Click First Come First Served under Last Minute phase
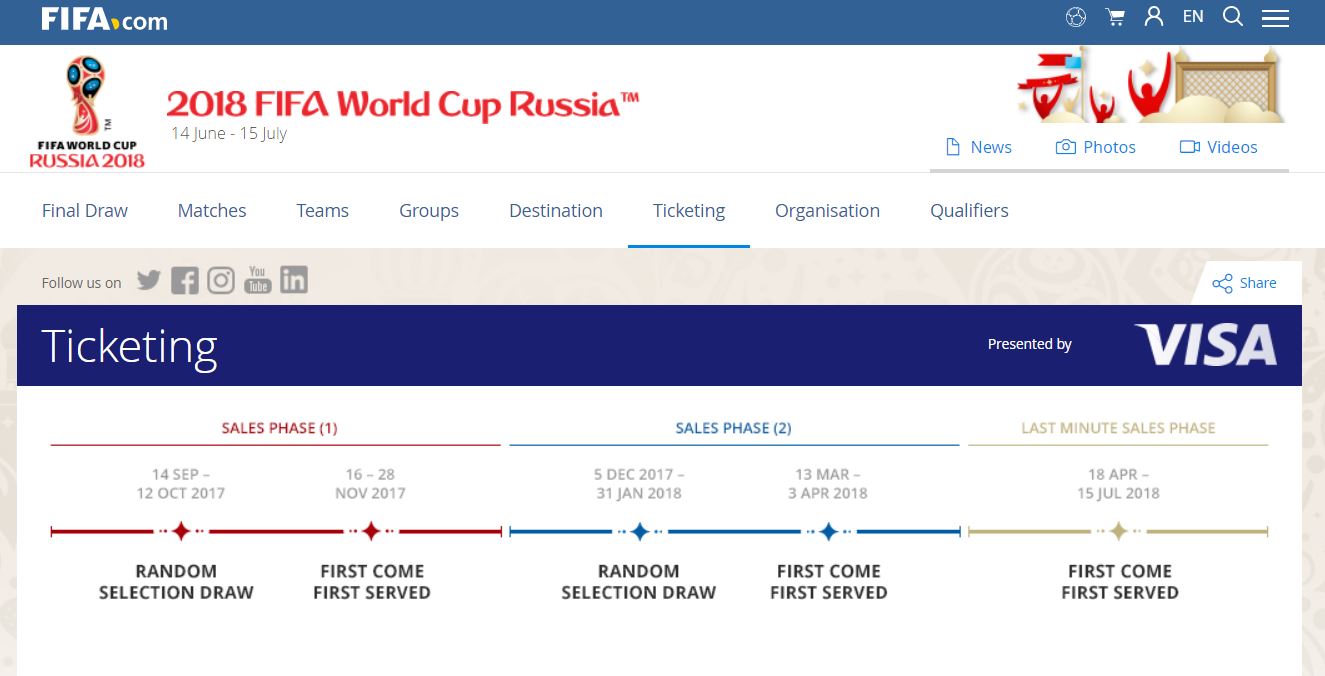This screenshot has height=676, width=1325. [1120, 581]
